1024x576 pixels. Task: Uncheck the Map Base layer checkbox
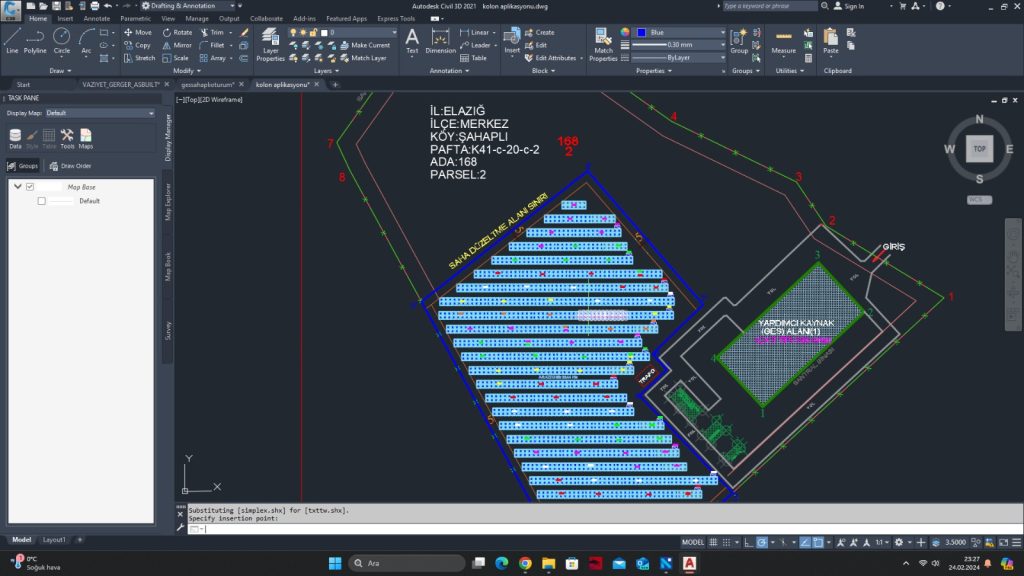coord(30,187)
